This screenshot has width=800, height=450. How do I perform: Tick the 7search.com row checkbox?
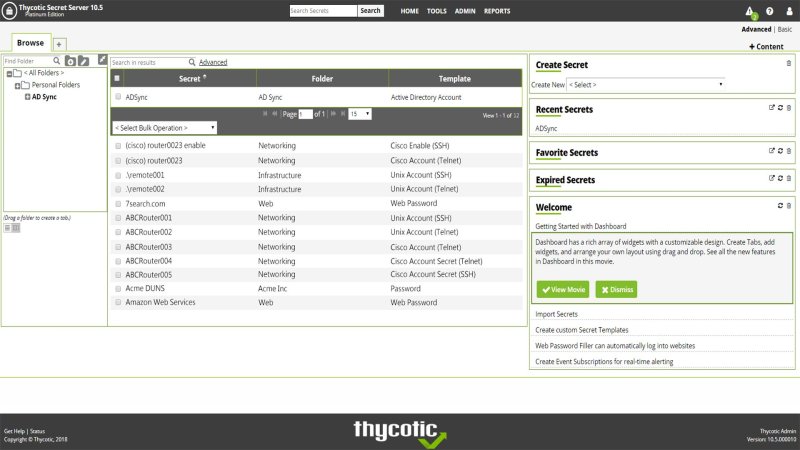(117, 203)
